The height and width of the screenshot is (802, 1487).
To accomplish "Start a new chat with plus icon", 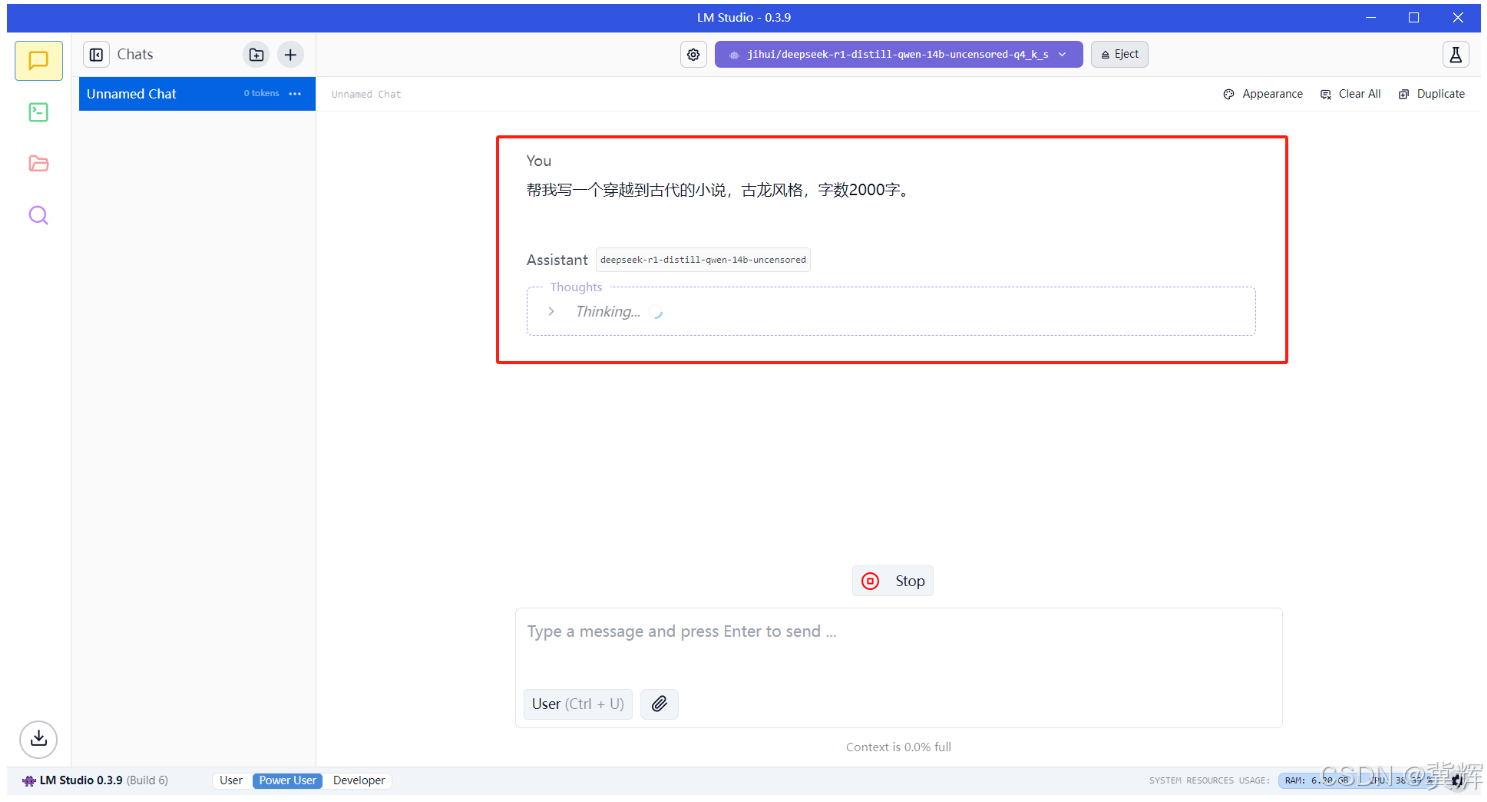I will coord(290,55).
